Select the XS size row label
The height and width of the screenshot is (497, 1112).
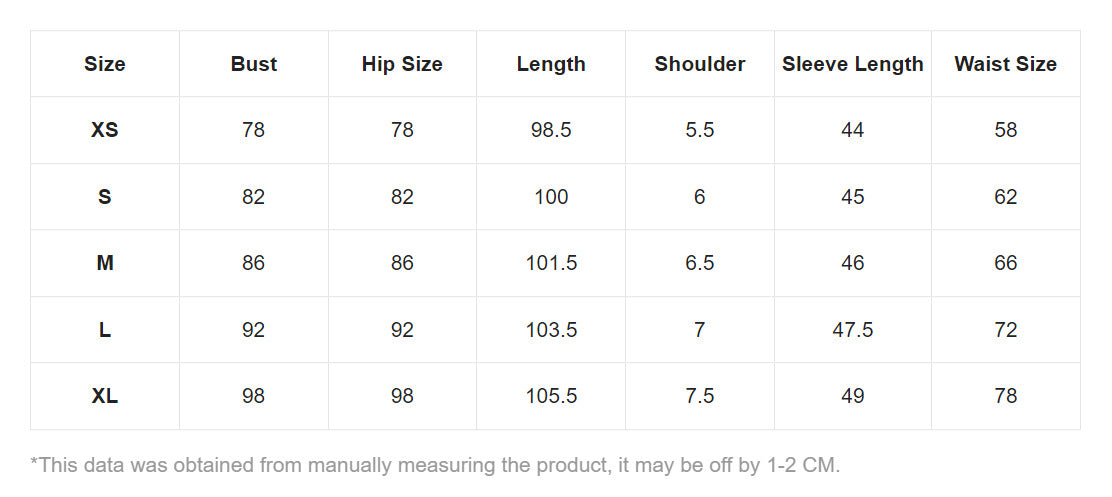[x=105, y=130]
